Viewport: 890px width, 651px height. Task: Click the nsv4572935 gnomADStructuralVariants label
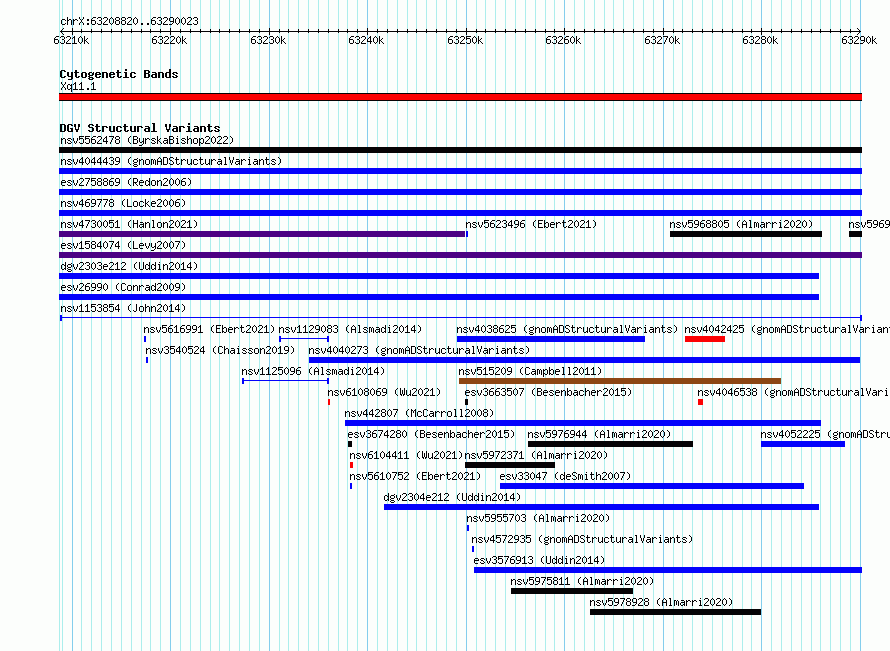pyautogui.click(x=582, y=539)
